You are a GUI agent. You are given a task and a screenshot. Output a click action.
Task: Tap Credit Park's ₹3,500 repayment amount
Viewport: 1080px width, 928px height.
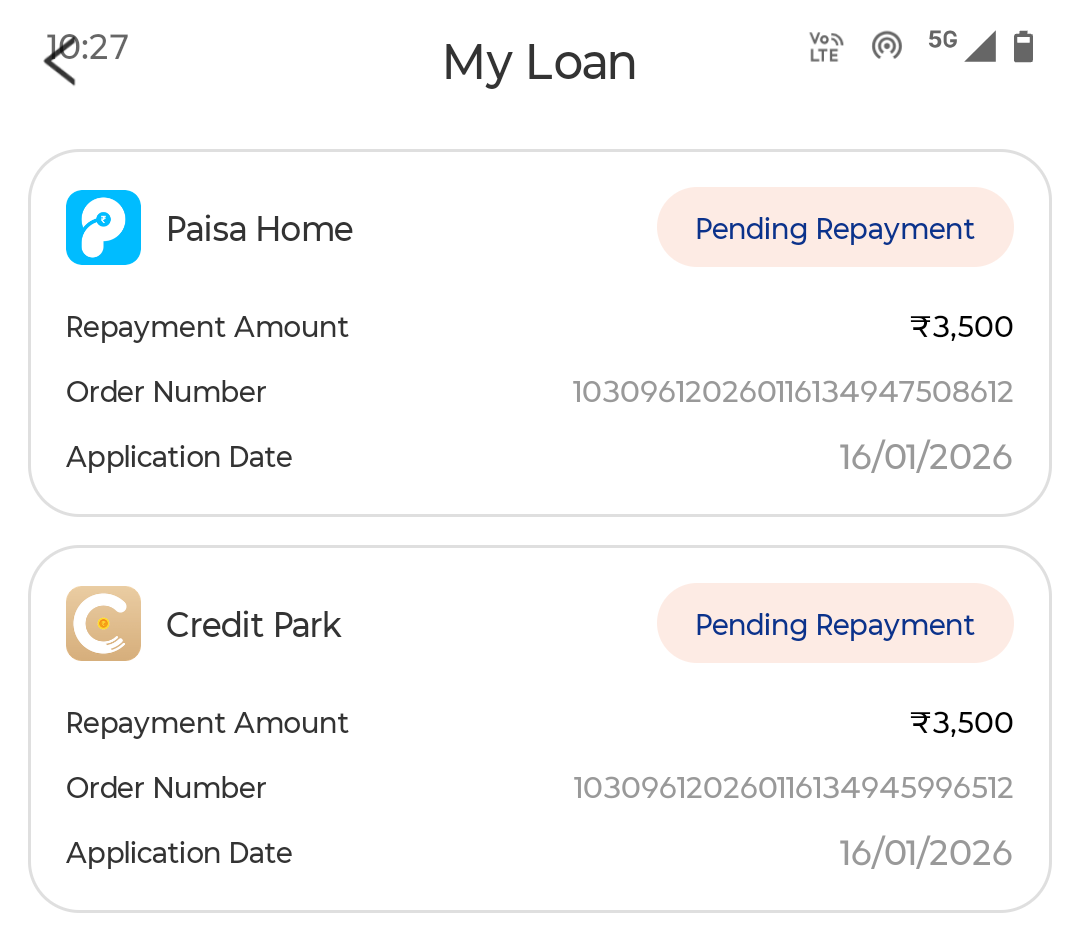[961, 723]
